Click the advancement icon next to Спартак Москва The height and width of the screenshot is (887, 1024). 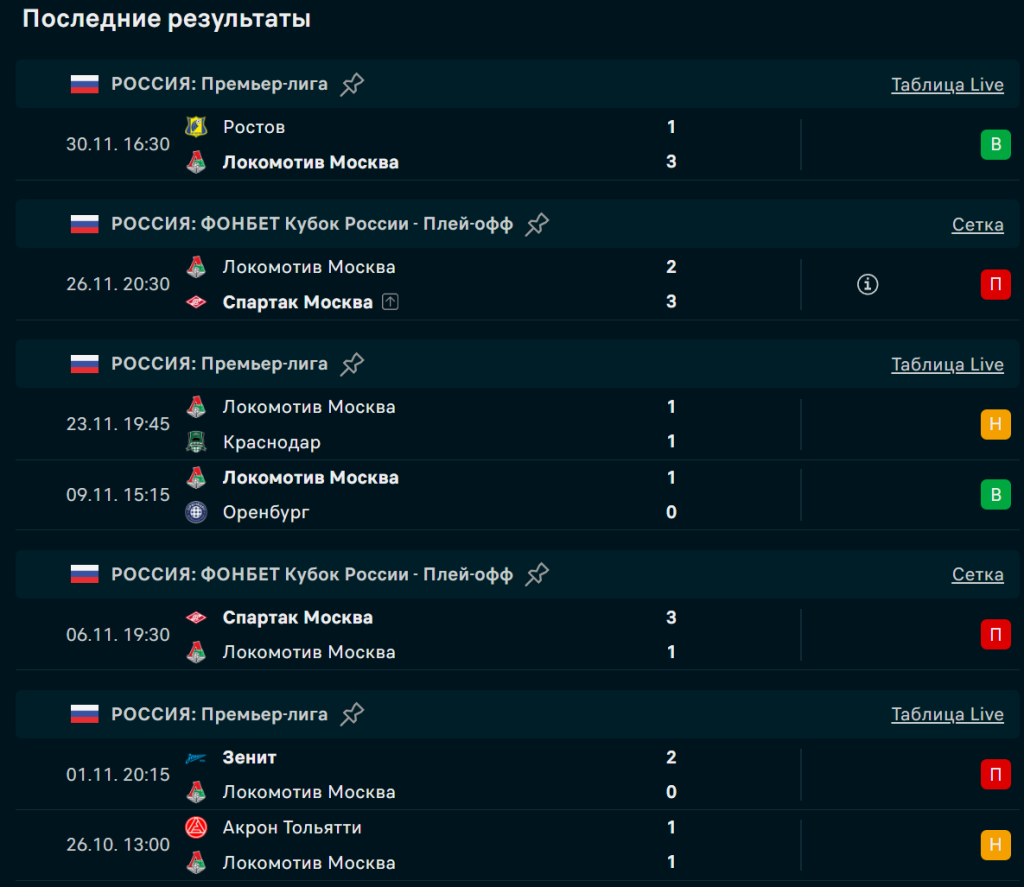pyautogui.click(x=390, y=302)
